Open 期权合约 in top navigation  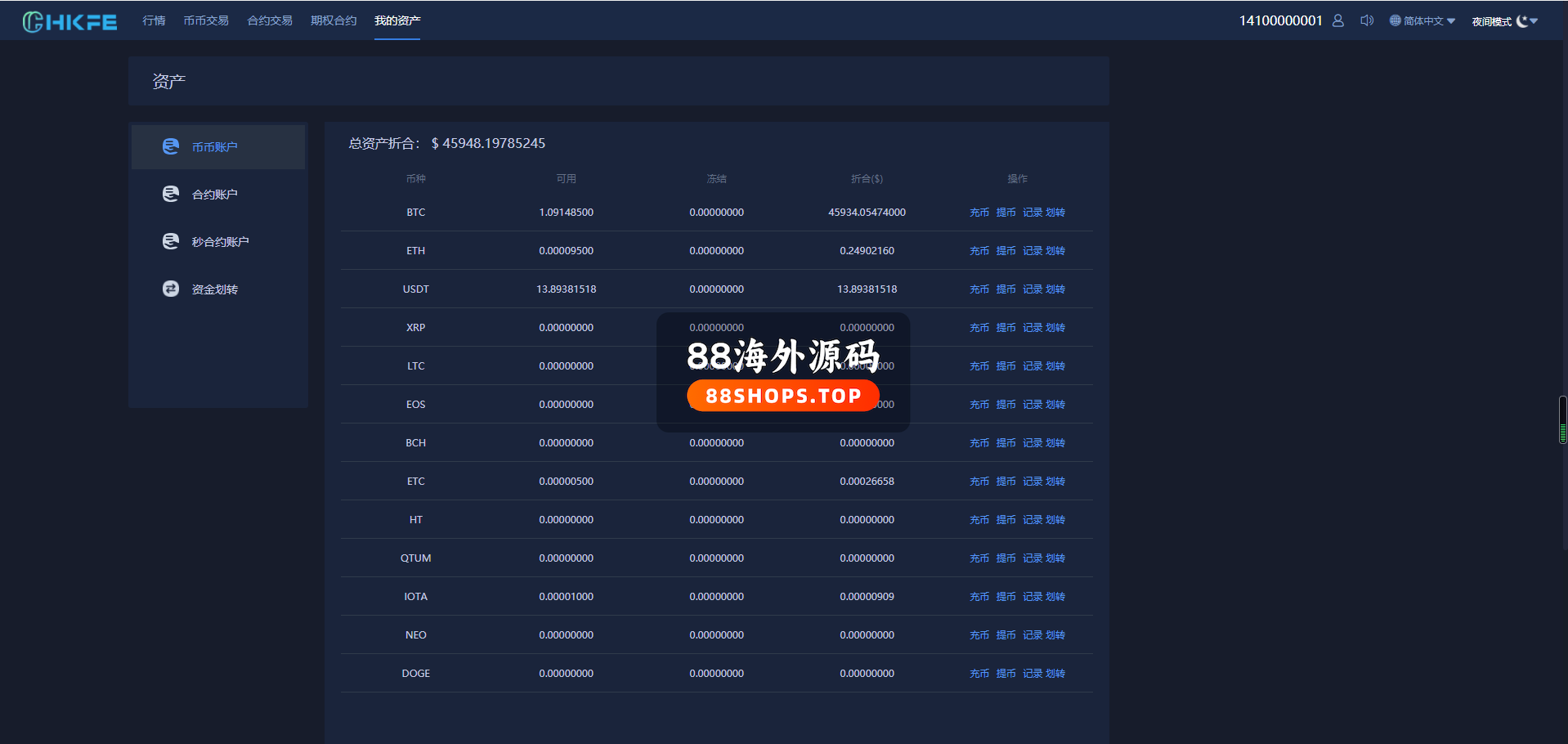click(334, 20)
